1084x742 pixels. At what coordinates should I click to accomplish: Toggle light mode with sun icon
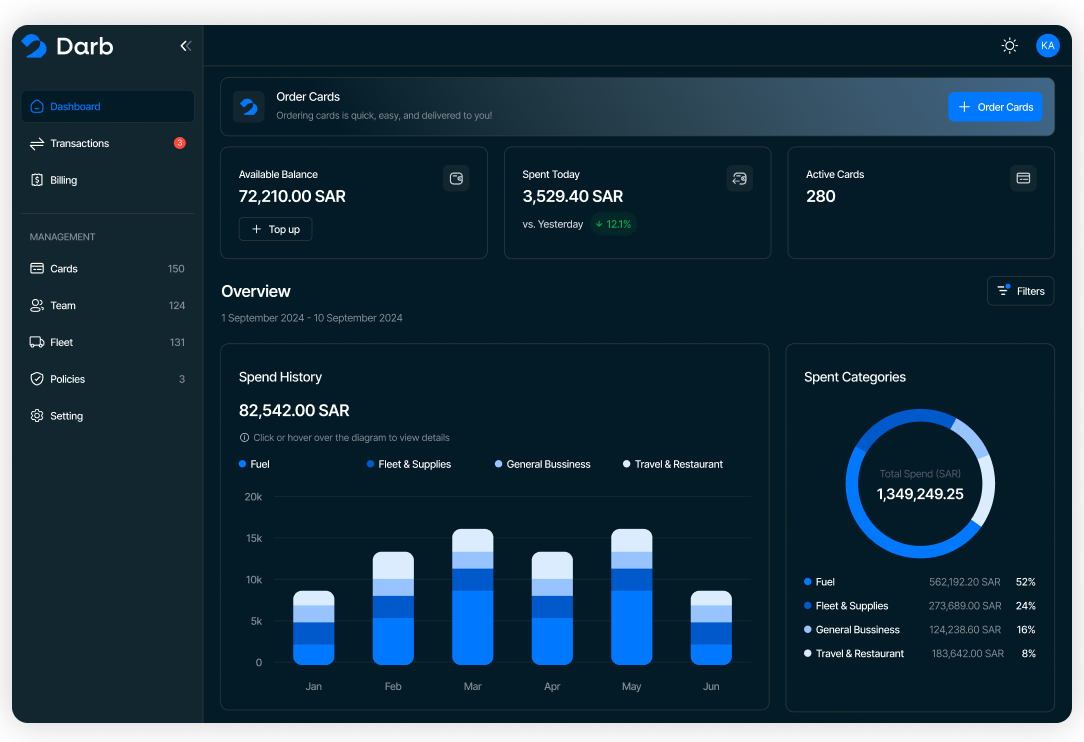point(1010,46)
